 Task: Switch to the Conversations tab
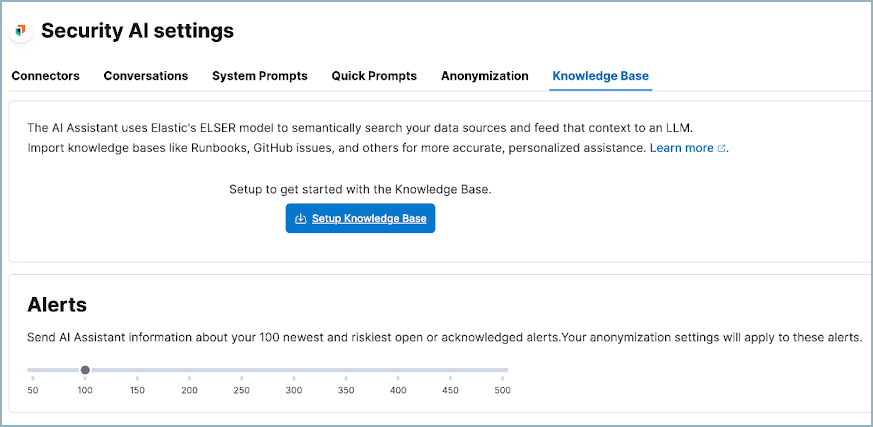click(x=146, y=76)
